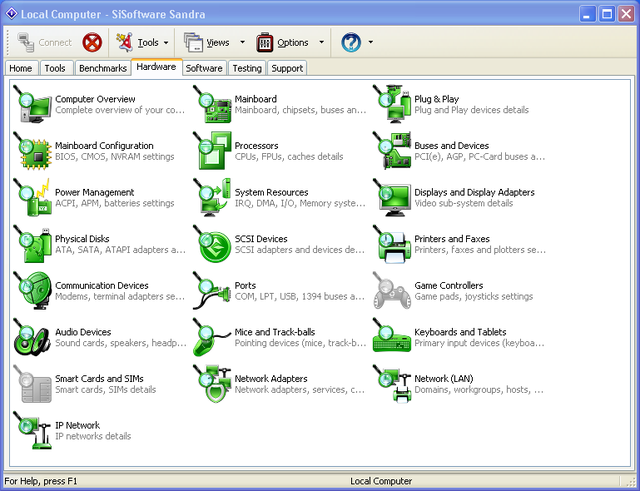Click 'CPUs, FPUs, caches details' description

pyautogui.click(x=289, y=157)
